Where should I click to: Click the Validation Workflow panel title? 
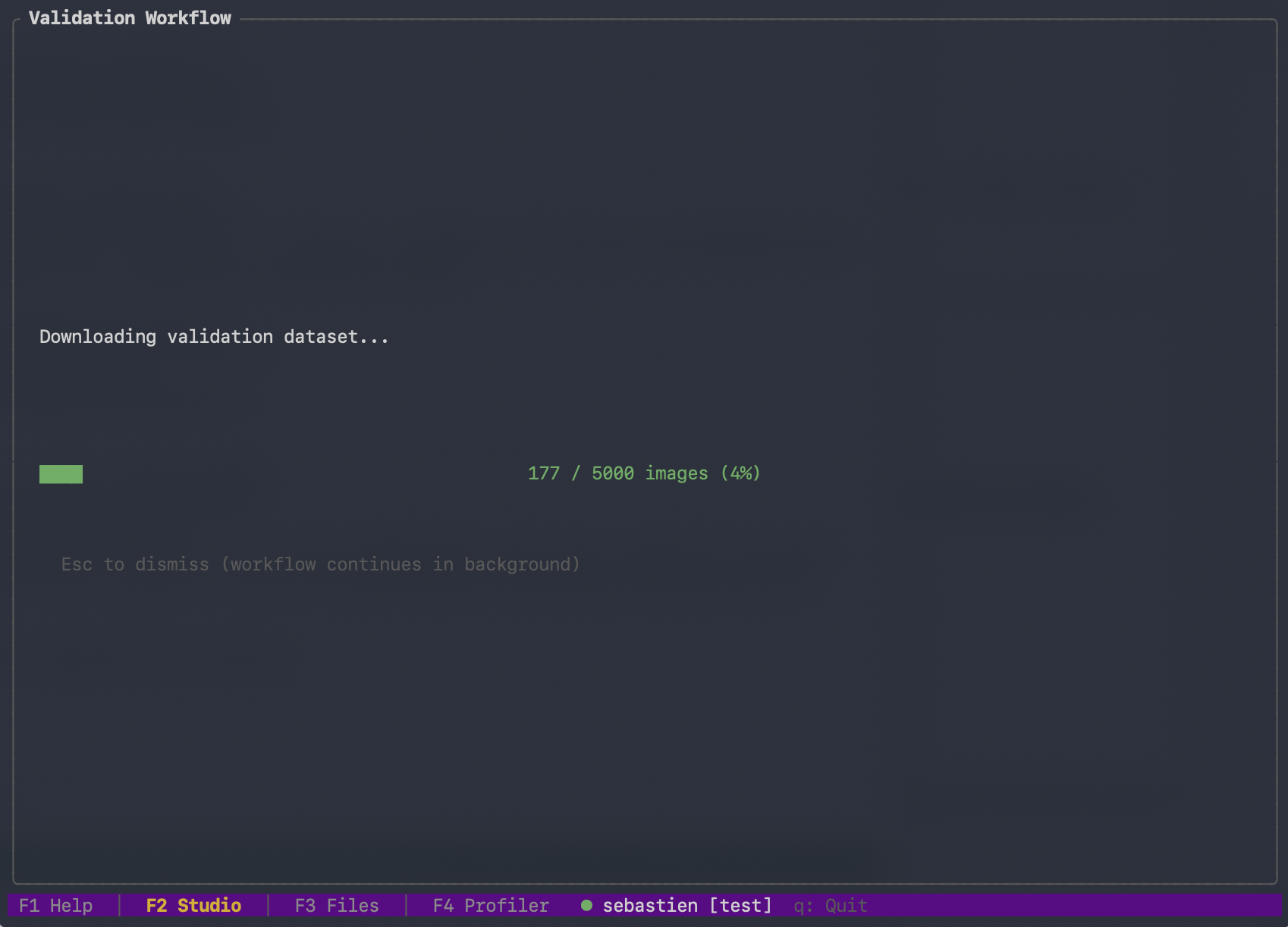pyautogui.click(x=130, y=18)
